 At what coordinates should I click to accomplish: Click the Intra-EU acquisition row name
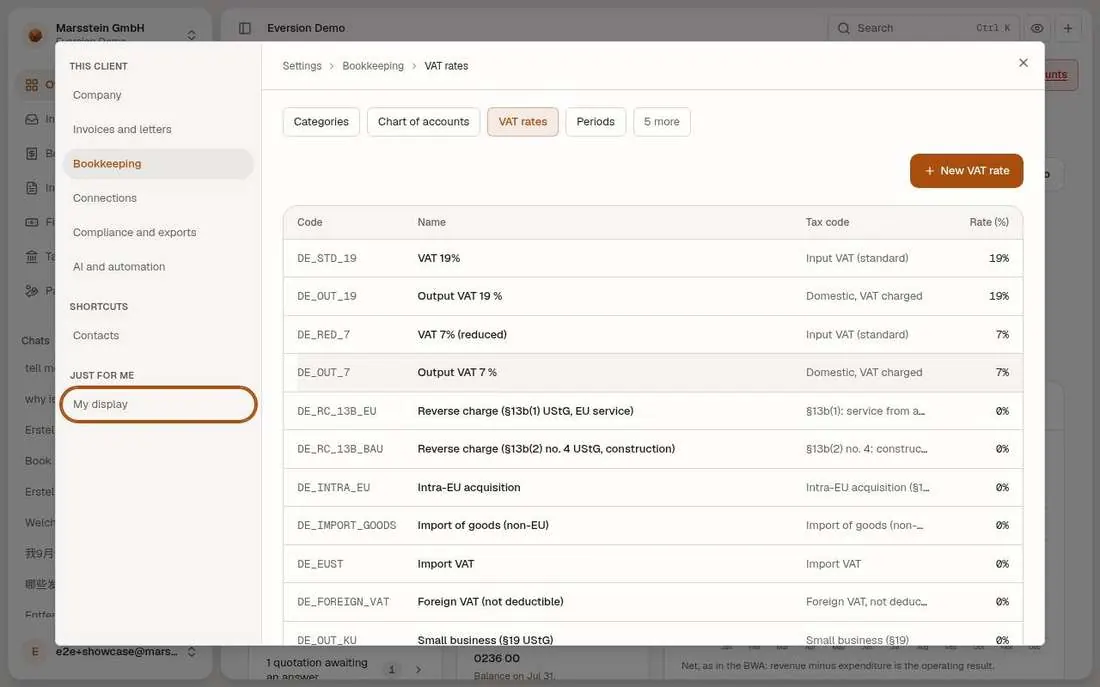pyautogui.click(x=469, y=488)
